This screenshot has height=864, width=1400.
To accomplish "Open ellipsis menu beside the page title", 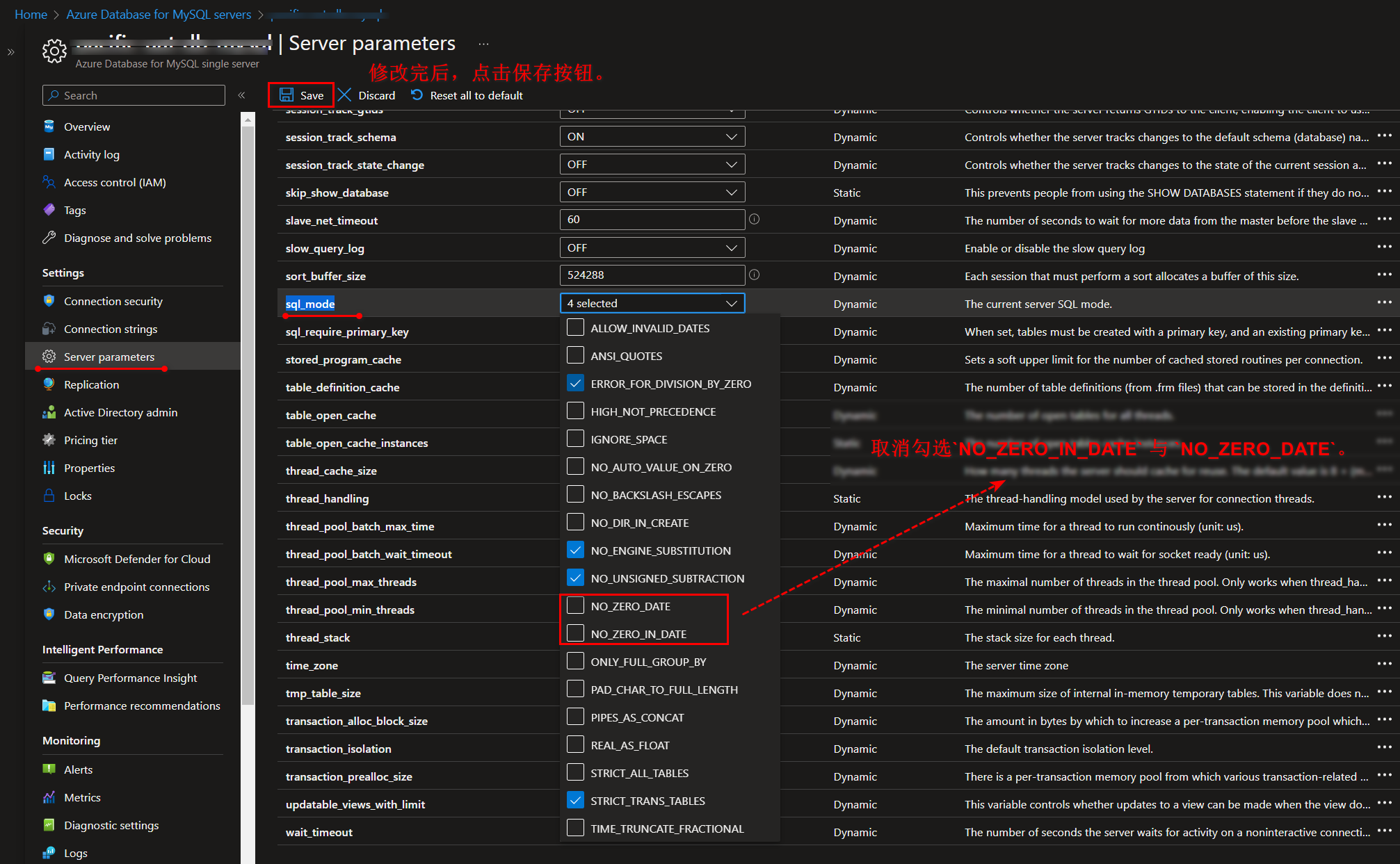I will [483, 44].
